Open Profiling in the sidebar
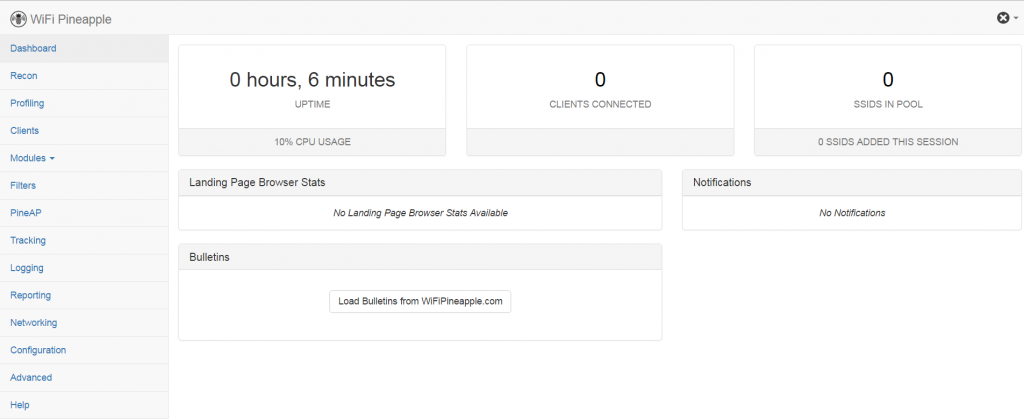The width and height of the screenshot is (1024, 419). coord(84,103)
